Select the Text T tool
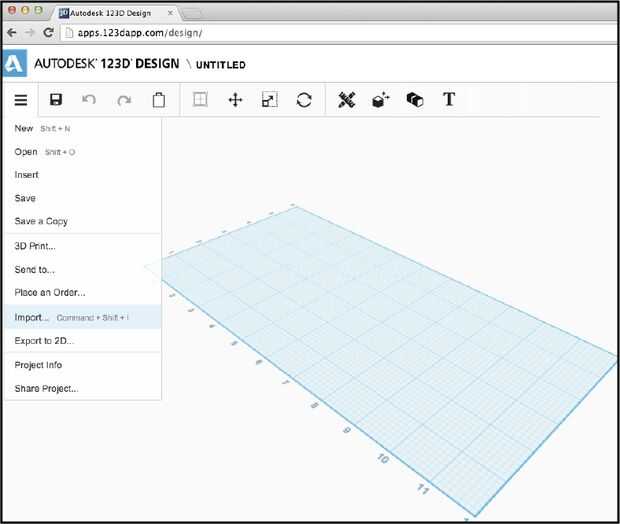This screenshot has width=620, height=524. [449, 99]
